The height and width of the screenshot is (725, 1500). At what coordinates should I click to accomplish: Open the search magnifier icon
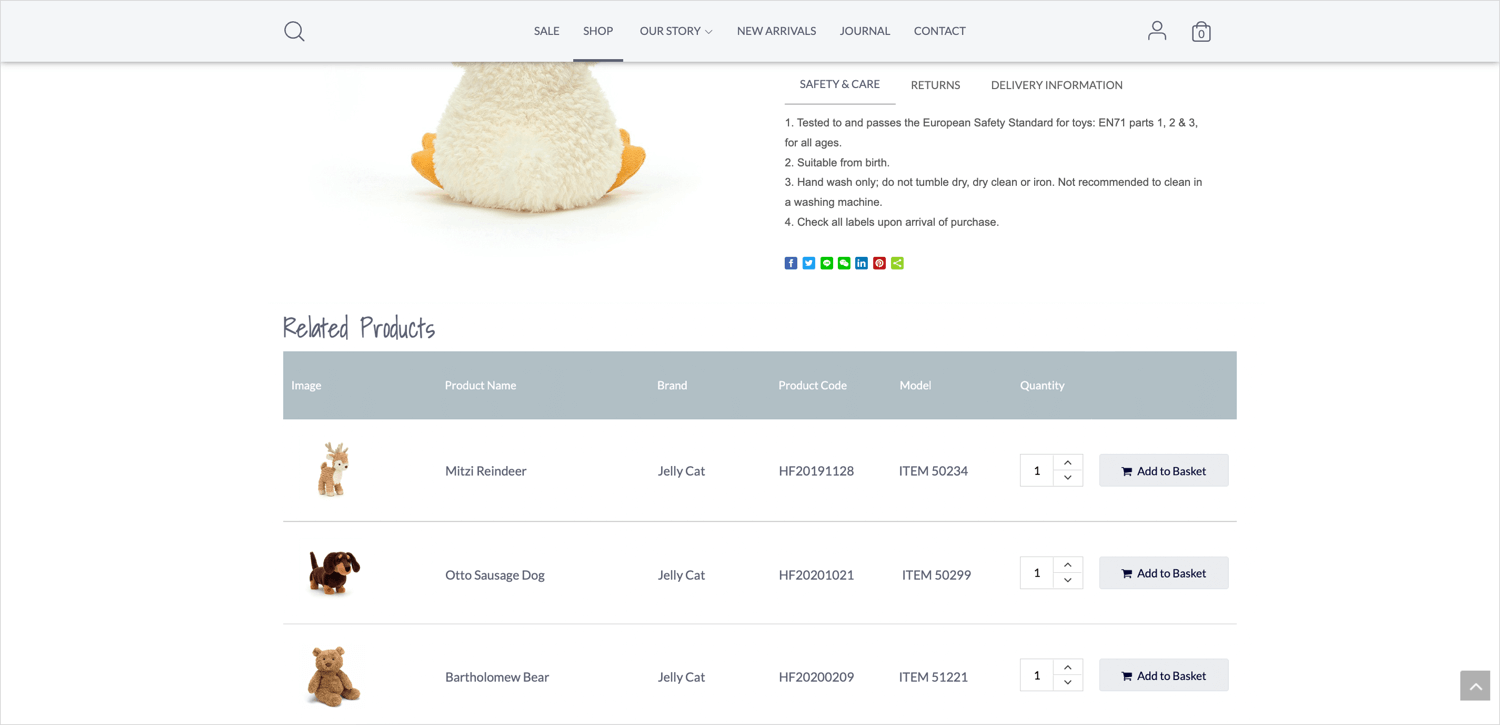[294, 31]
